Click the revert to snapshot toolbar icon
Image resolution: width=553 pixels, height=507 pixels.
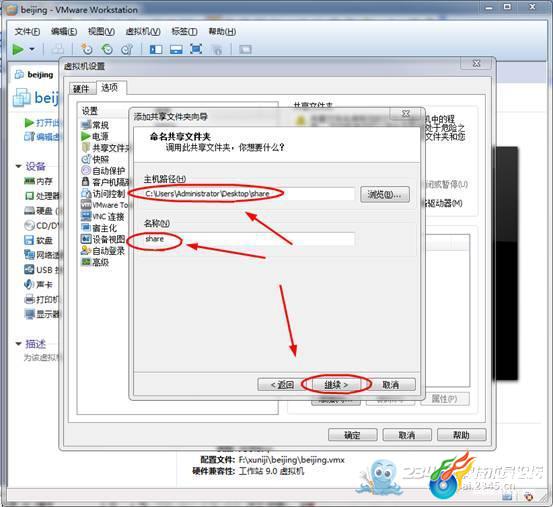point(107,49)
